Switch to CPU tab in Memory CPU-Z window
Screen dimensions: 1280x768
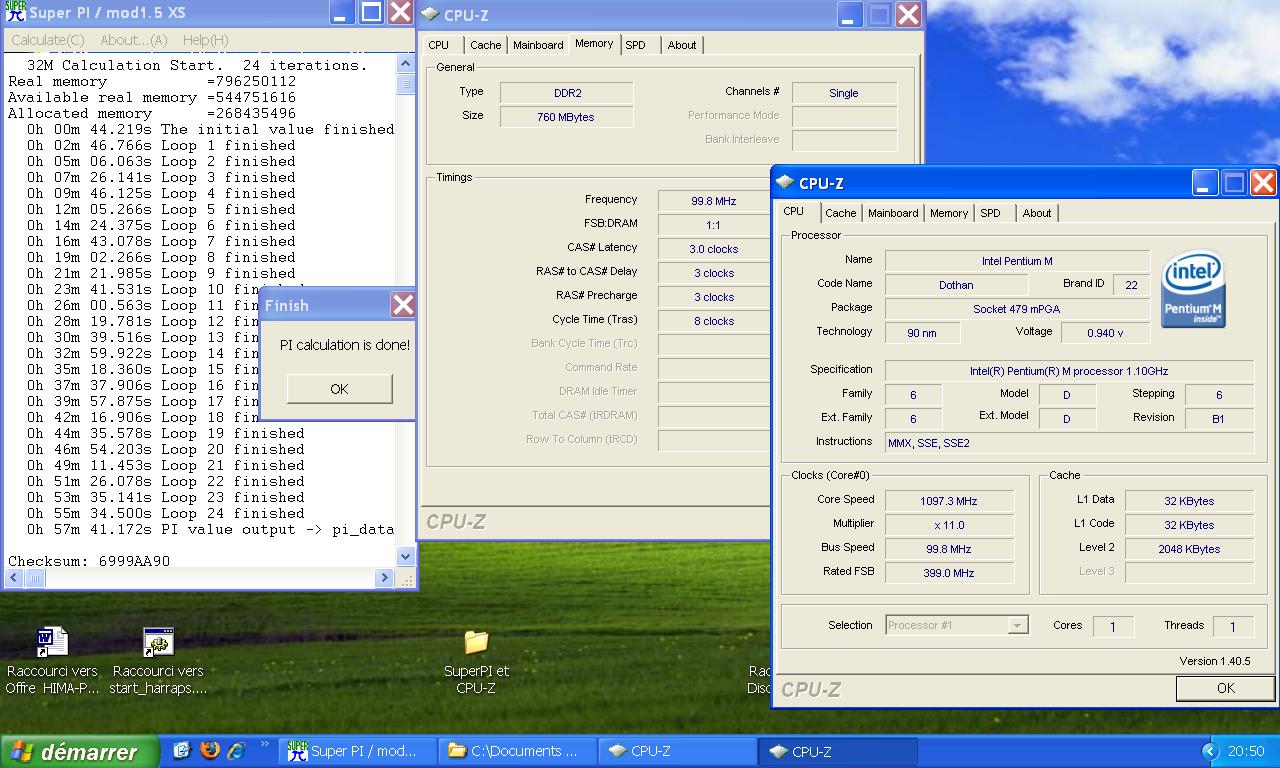click(439, 45)
